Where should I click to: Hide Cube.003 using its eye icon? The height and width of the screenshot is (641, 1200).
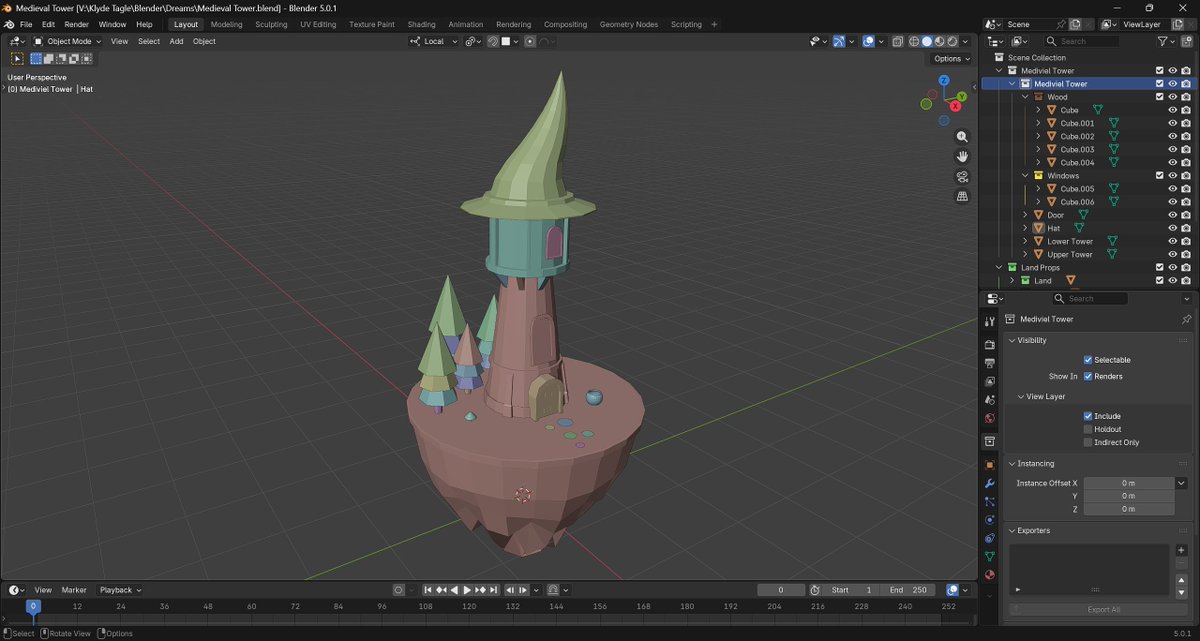[1172, 149]
